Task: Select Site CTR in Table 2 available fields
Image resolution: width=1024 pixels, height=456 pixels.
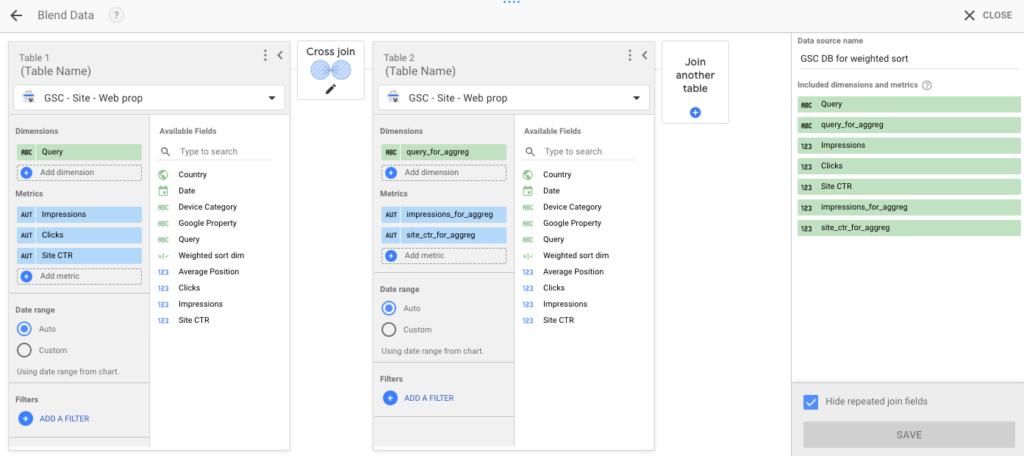Action: (x=558, y=320)
